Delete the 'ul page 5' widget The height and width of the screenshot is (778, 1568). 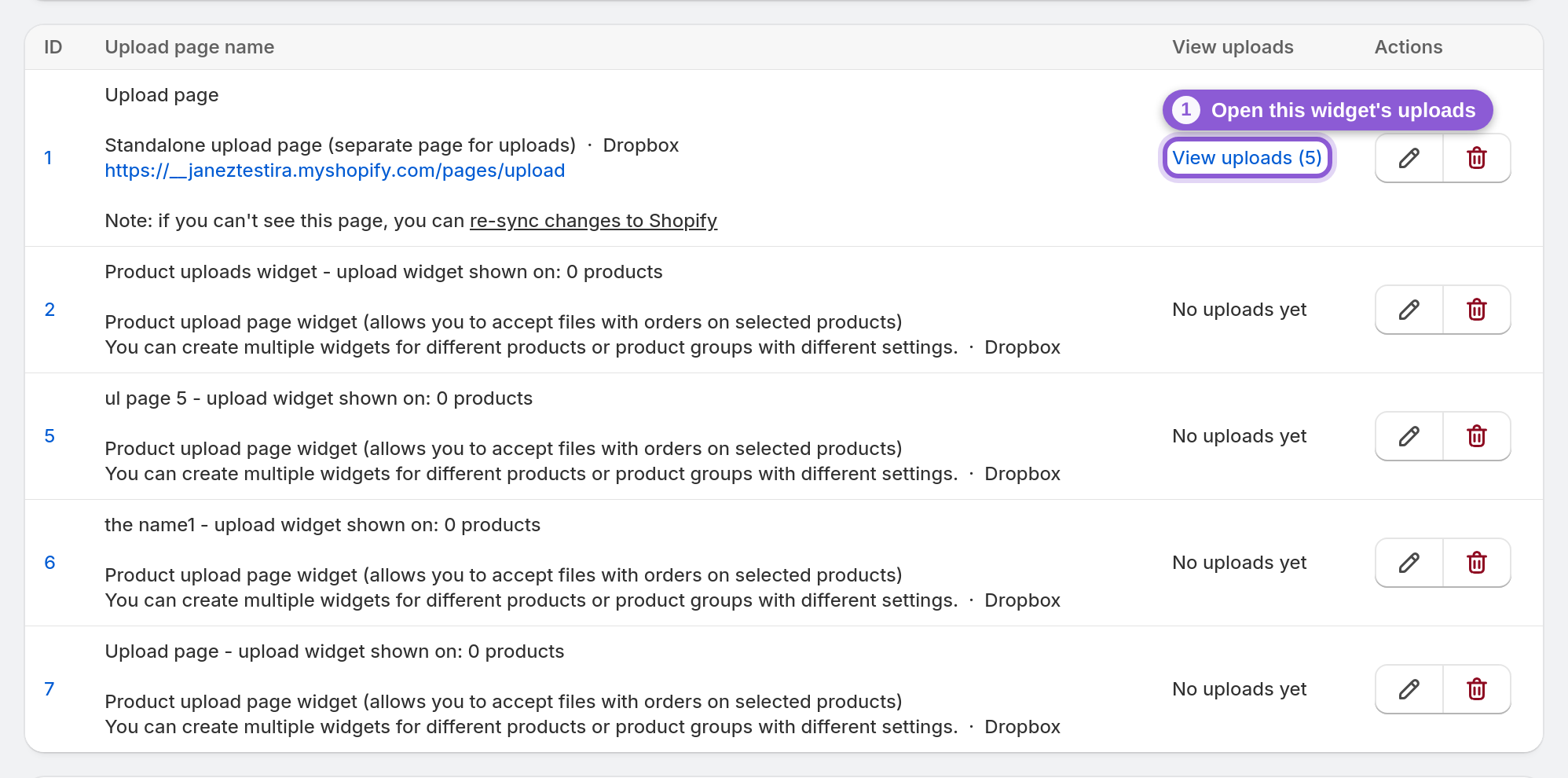click(1477, 436)
